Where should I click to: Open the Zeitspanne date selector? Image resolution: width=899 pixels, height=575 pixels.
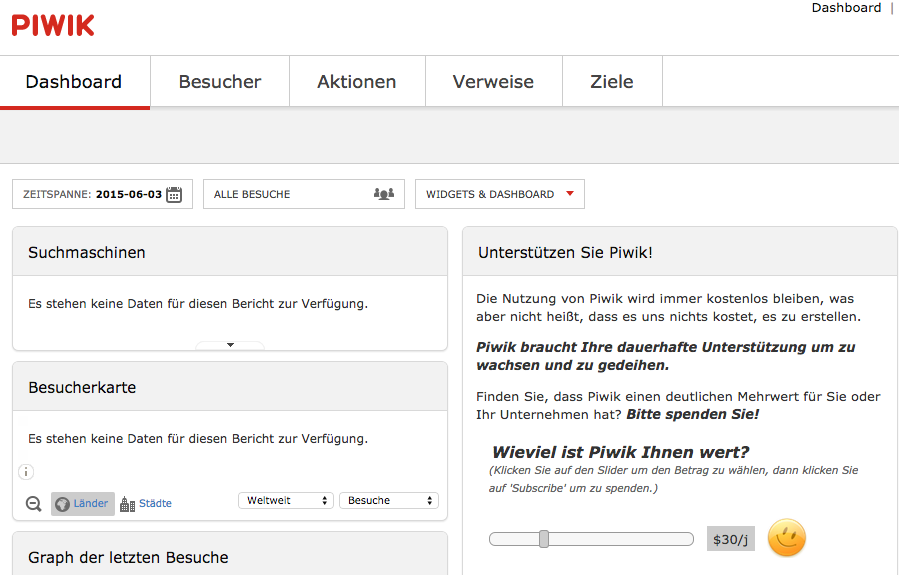pyautogui.click(x=103, y=194)
